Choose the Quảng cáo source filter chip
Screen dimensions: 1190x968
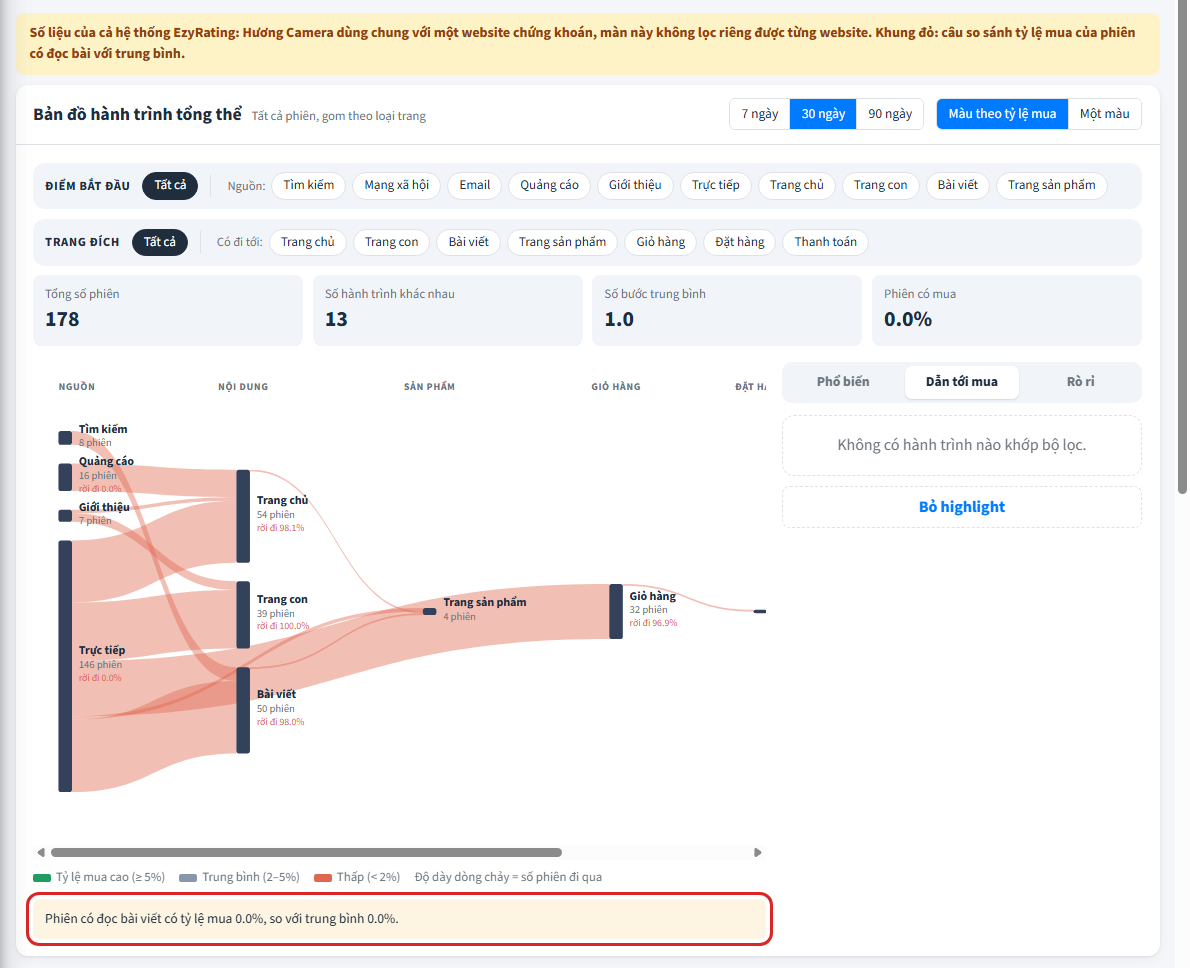pyautogui.click(x=549, y=185)
